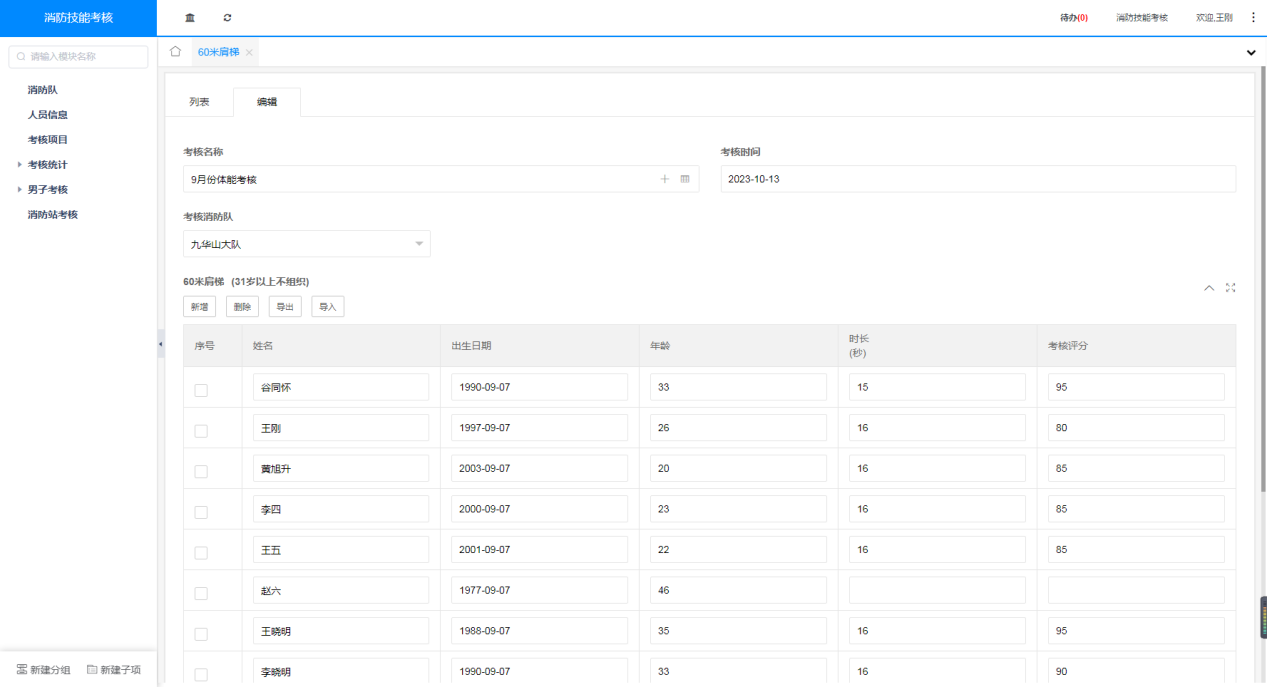Collapse the left sidebar with the arrow handle
This screenshot has height=687, width=1267.
[161, 344]
